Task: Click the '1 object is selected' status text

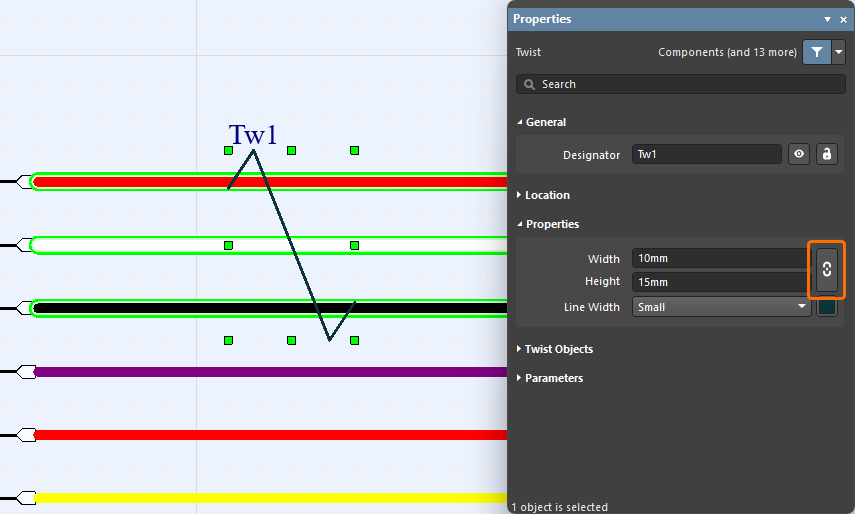Action: tap(559, 507)
